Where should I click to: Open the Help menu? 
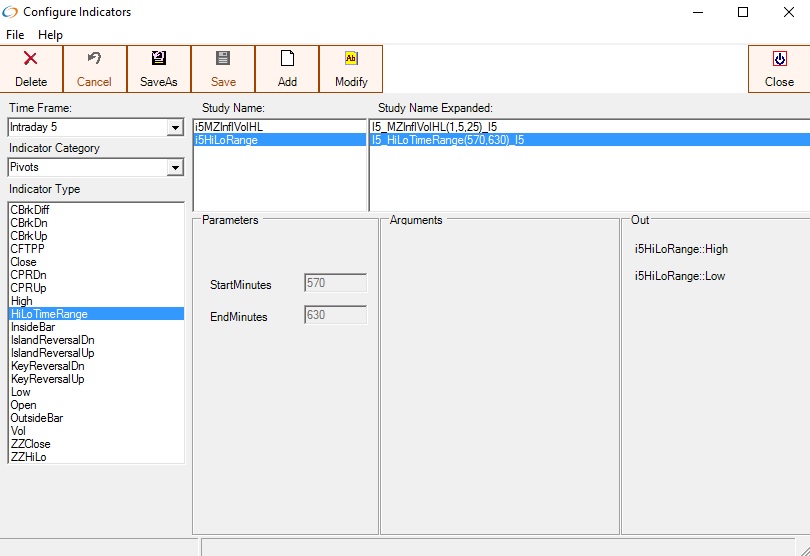[50, 35]
